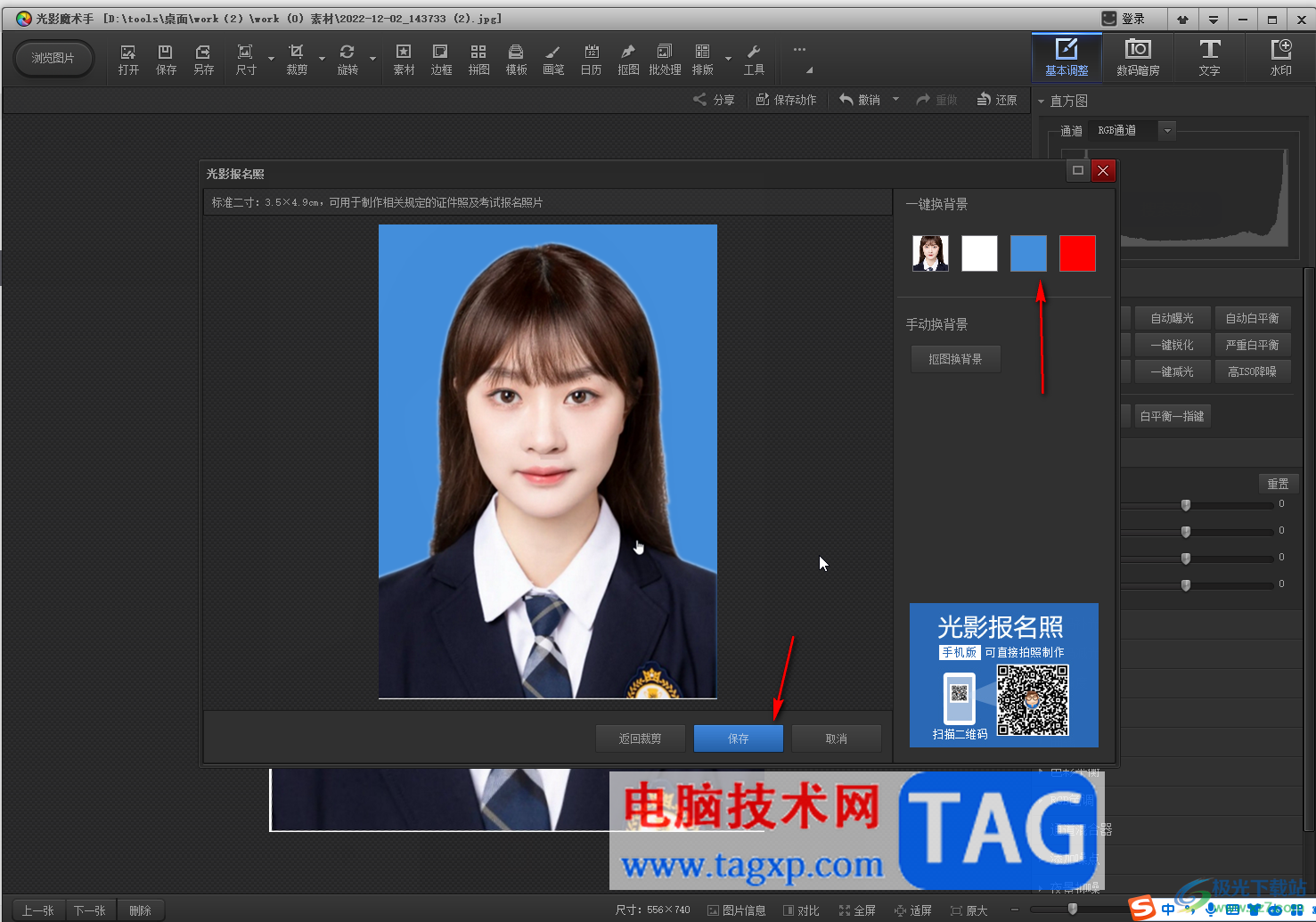Image resolution: width=1316 pixels, height=922 pixels.
Task: Click the 打开 (open file) toolbar icon
Action: click(x=128, y=59)
